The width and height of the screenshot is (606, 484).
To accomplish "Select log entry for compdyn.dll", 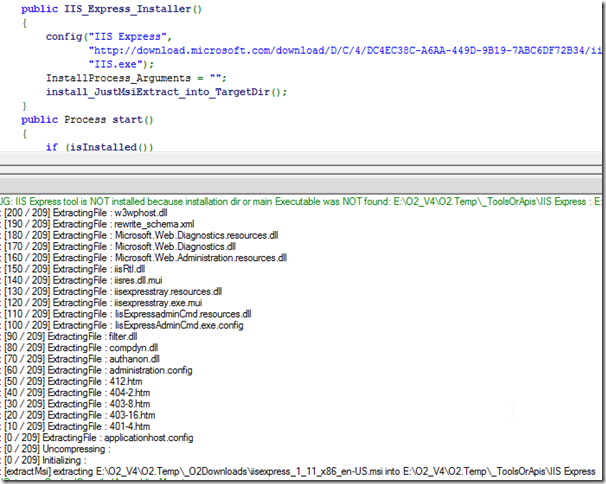I will click(80, 347).
